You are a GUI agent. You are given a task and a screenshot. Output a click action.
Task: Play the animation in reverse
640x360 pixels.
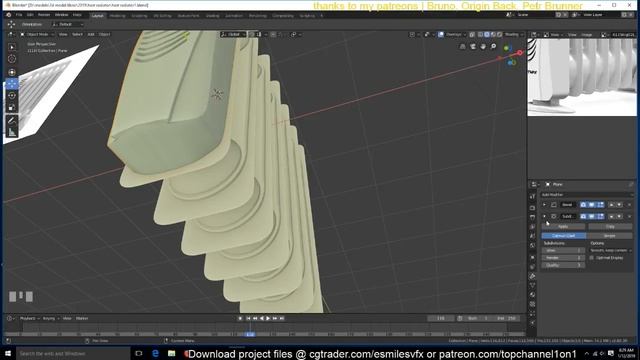262,318
